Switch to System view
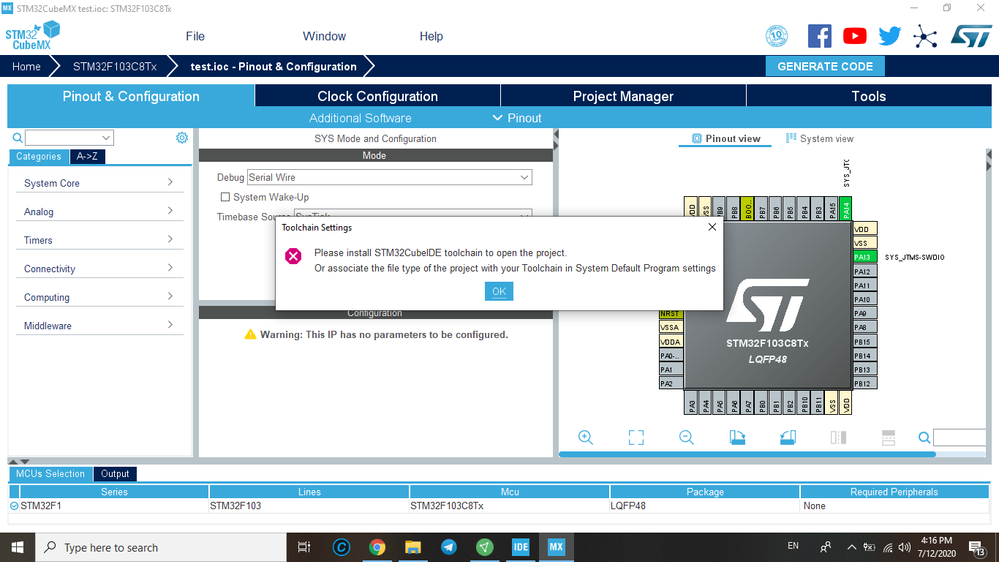 click(819, 138)
